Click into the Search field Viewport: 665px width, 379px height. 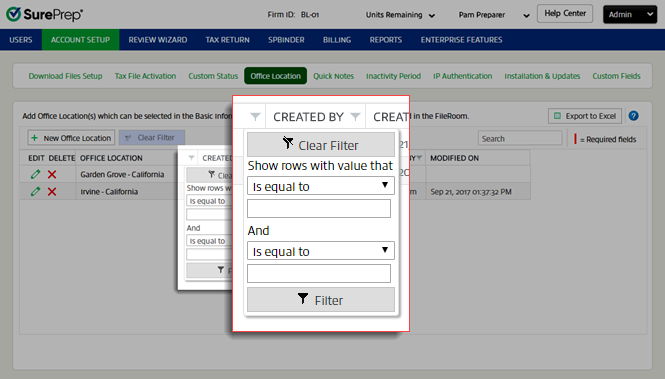(520, 139)
